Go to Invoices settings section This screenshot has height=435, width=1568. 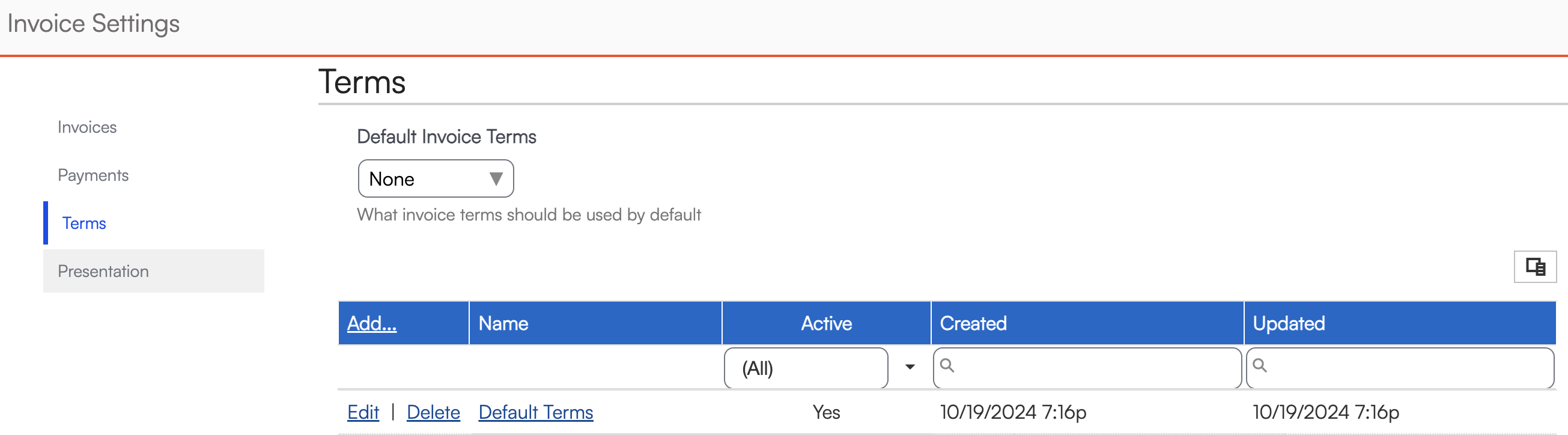click(x=87, y=127)
